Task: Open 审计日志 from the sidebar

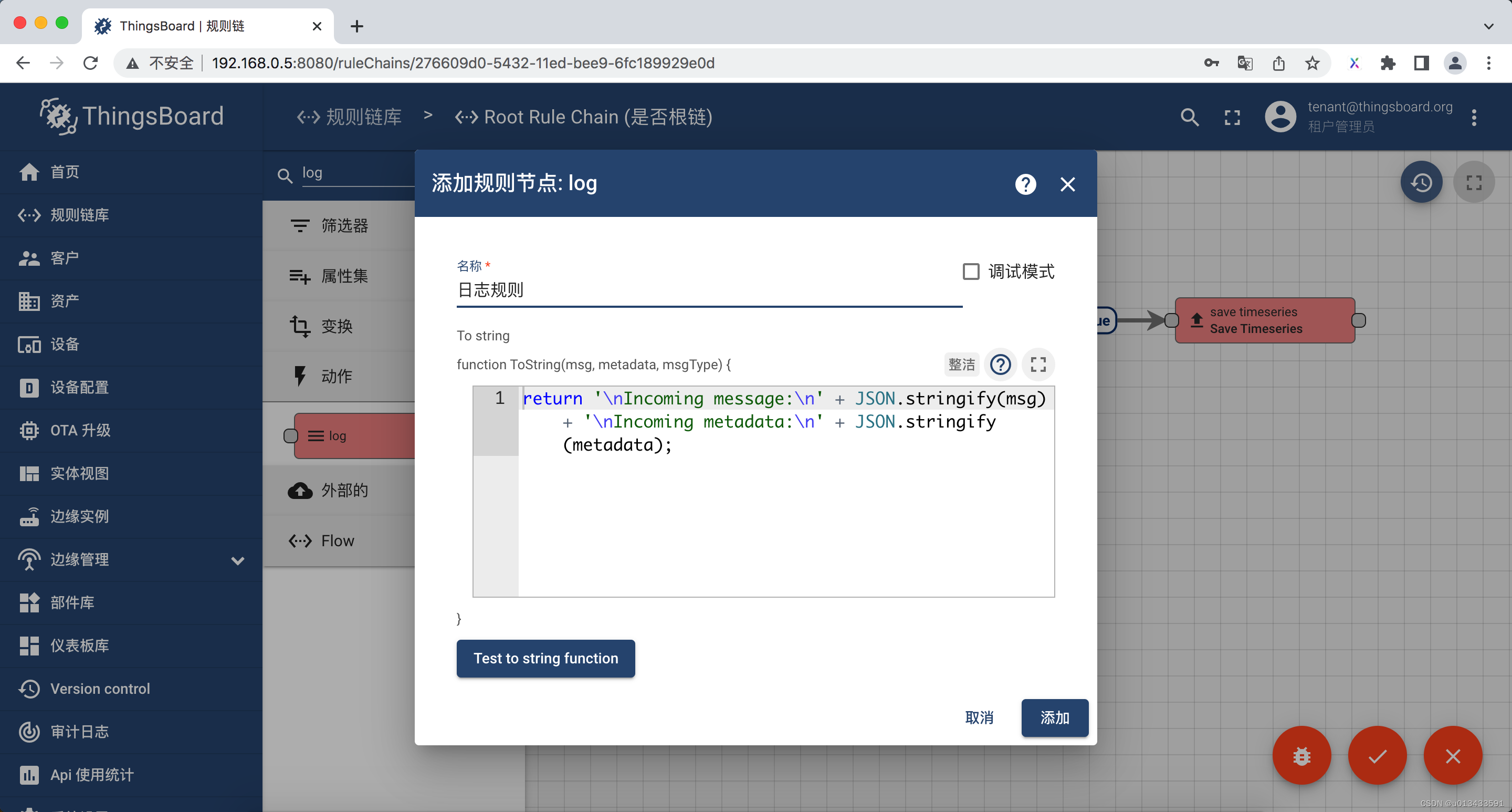Action: pyautogui.click(x=79, y=732)
